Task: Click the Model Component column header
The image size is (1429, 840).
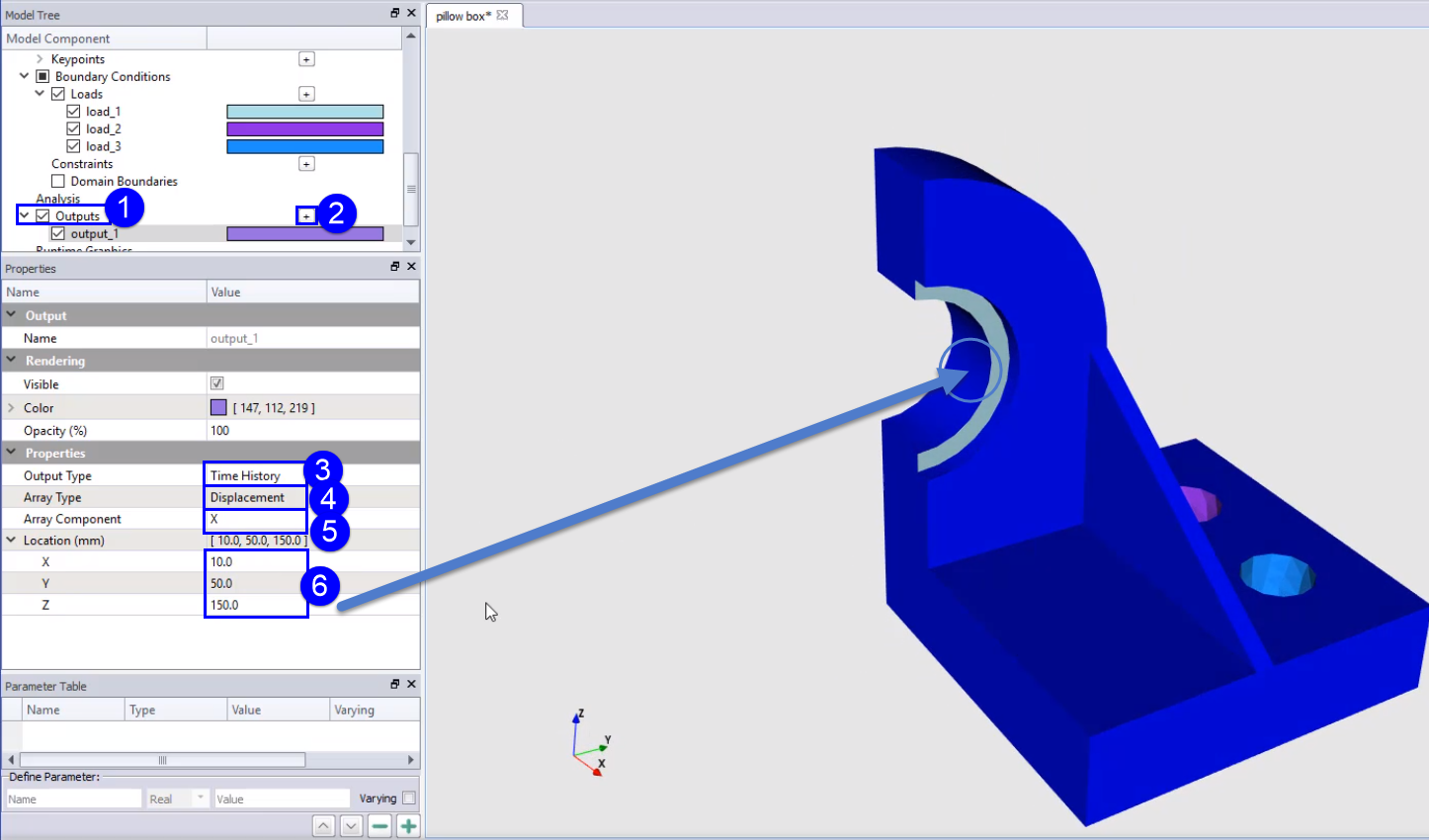Action: [x=104, y=39]
